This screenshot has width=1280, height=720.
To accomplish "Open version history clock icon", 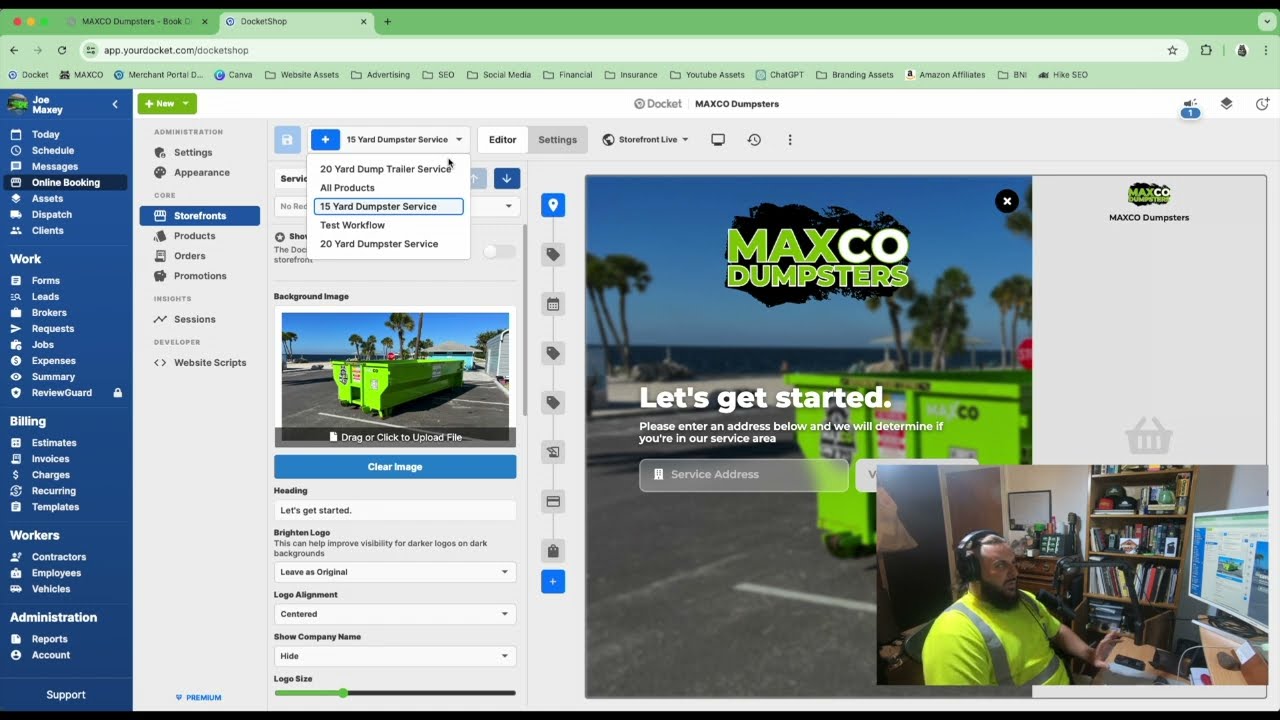I will point(754,140).
